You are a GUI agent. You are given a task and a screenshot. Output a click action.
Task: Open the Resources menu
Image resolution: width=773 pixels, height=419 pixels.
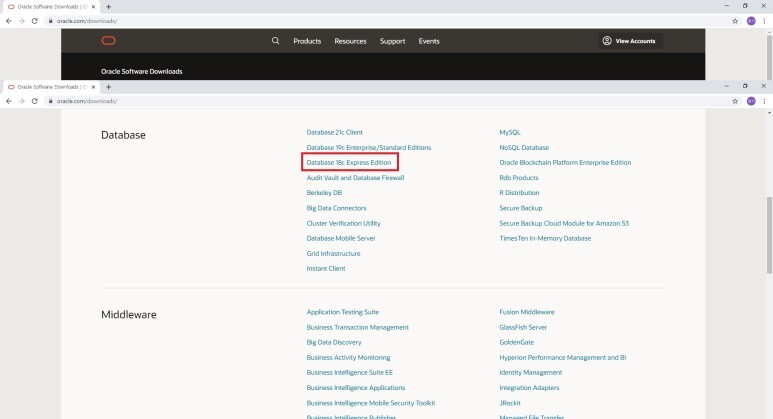pos(350,41)
